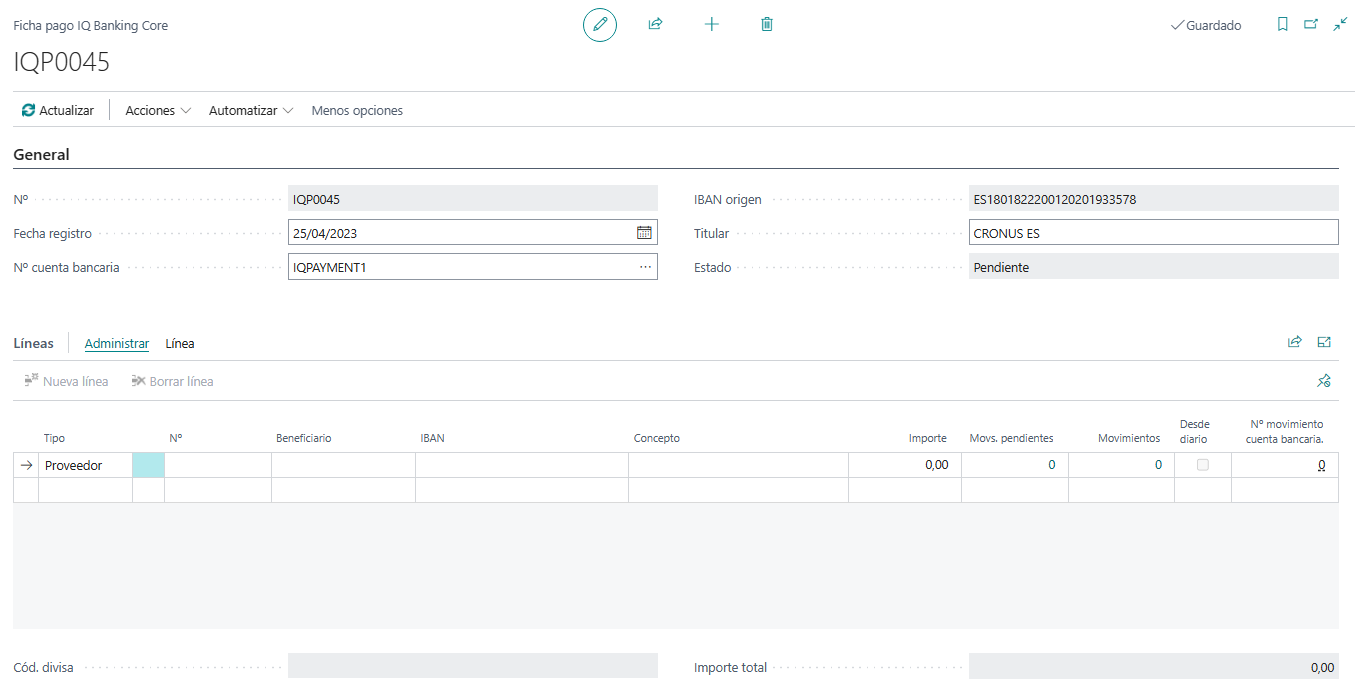Expand the Automatizar dropdown menu
This screenshot has width=1360, height=694.
click(250, 111)
